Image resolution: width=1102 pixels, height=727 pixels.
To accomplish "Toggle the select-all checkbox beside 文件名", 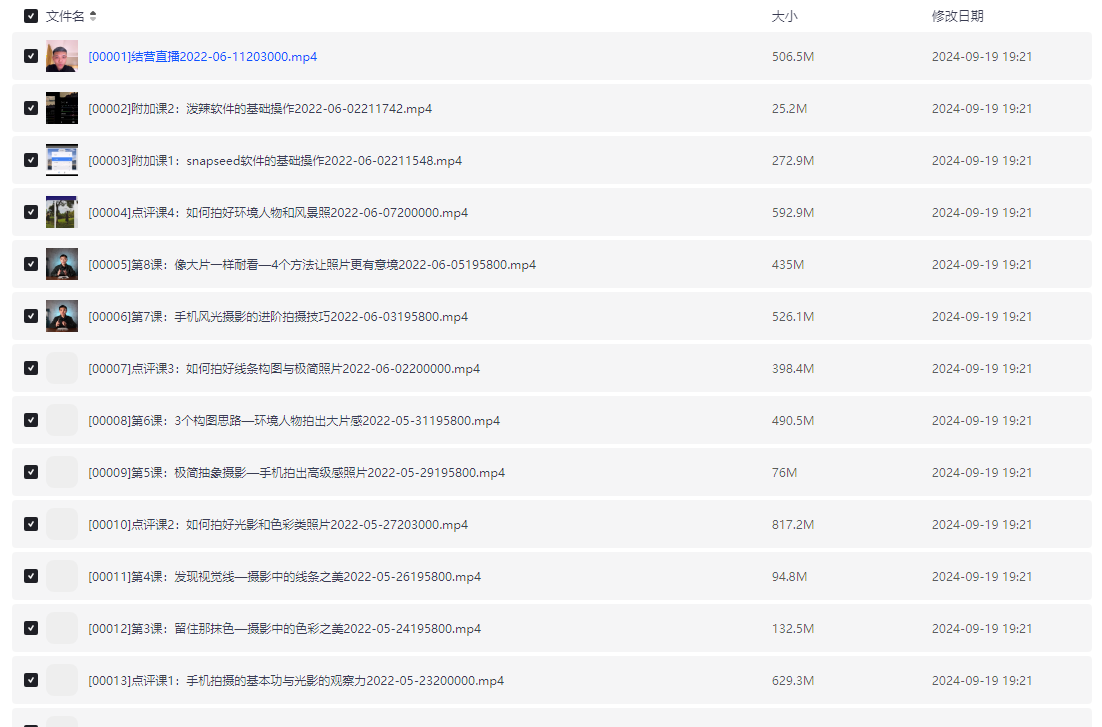I will click(x=31, y=16).
